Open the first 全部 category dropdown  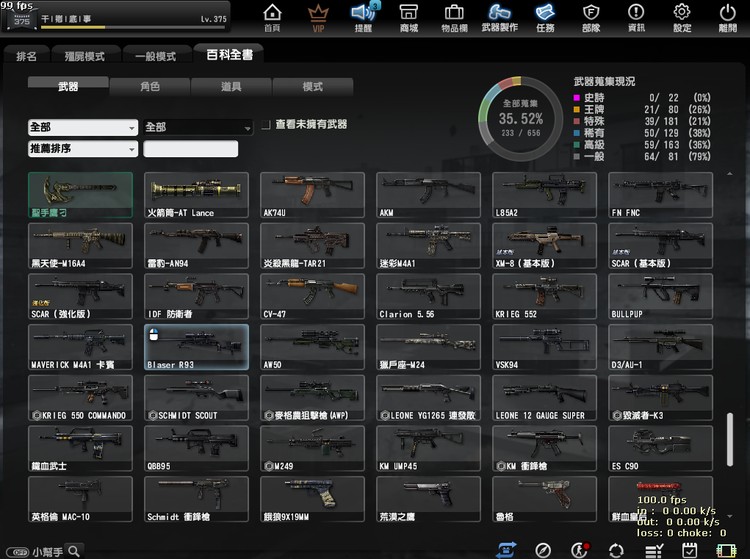tap(83, 127)
